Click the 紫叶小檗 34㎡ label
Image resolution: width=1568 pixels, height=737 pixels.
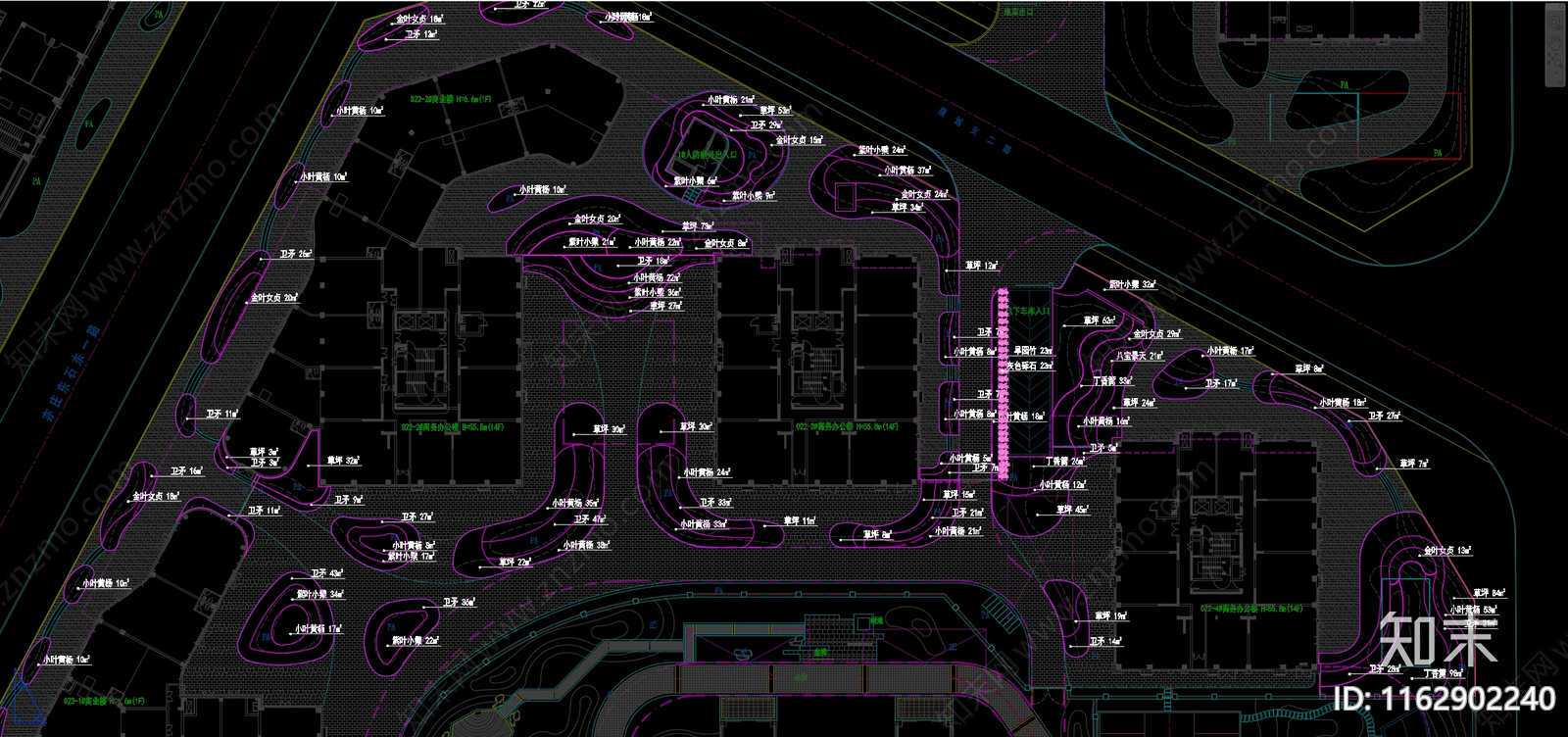point(320,594)
